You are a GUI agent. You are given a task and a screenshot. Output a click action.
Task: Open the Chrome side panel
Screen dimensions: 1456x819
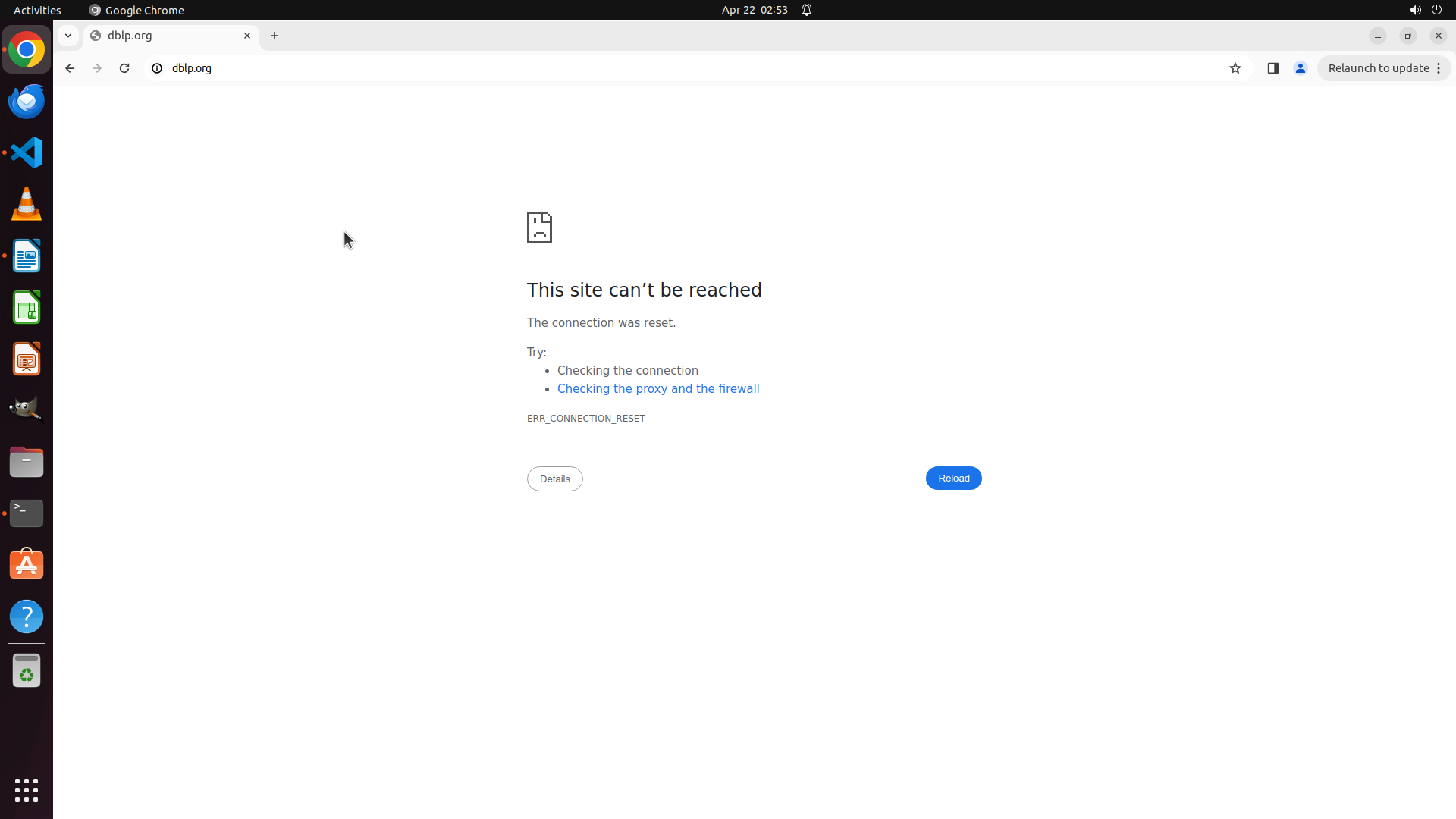pos(1273,68)
